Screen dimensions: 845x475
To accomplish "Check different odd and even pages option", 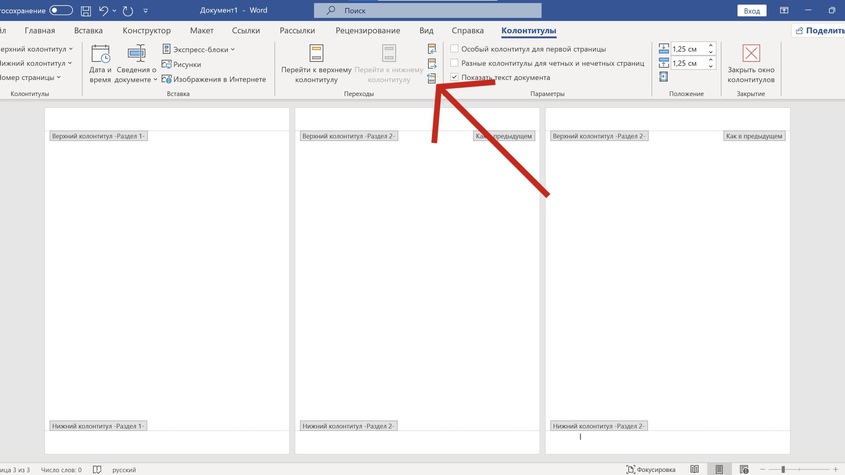I will (x=455, y=63).
